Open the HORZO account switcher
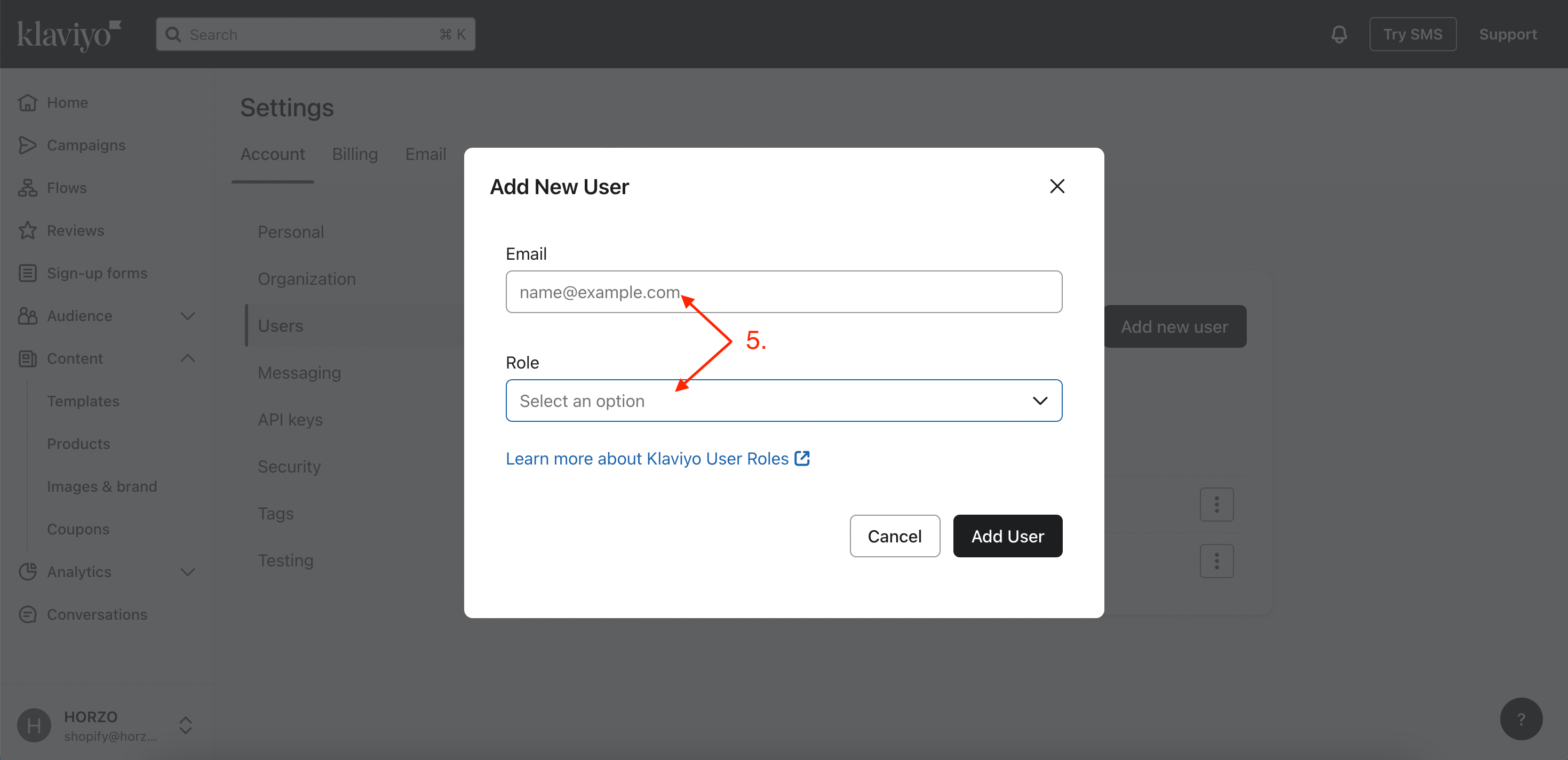Viewport: 1568px width, 760px height. (186, 725)
